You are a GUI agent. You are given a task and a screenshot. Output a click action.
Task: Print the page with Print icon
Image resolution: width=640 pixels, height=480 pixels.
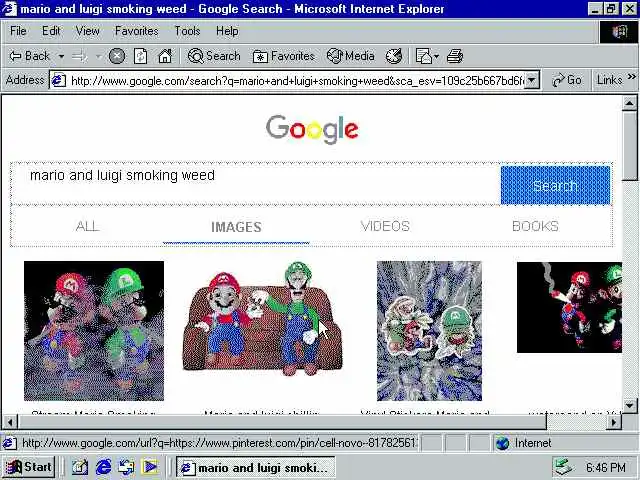click(x=455, y=56)
